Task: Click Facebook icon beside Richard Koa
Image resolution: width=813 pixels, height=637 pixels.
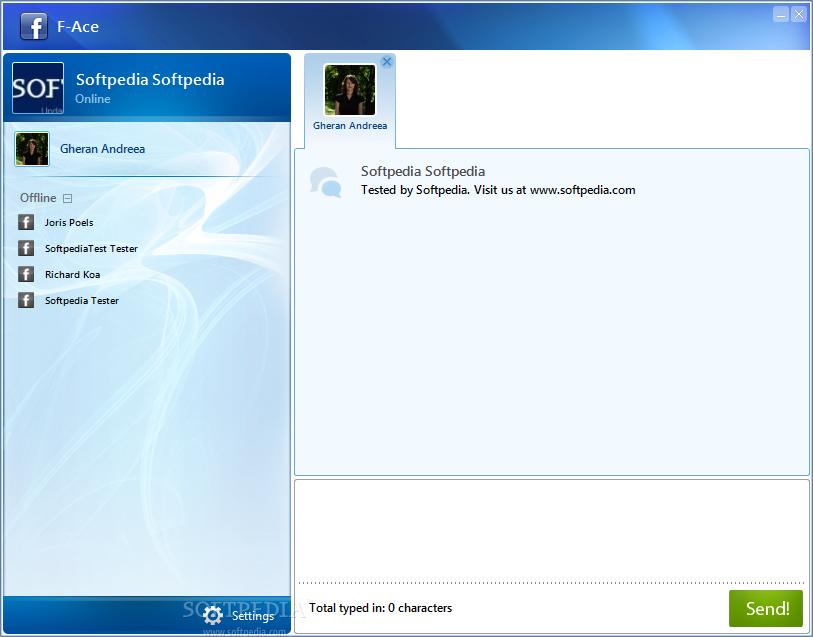Action: click(x=26, y=274)
